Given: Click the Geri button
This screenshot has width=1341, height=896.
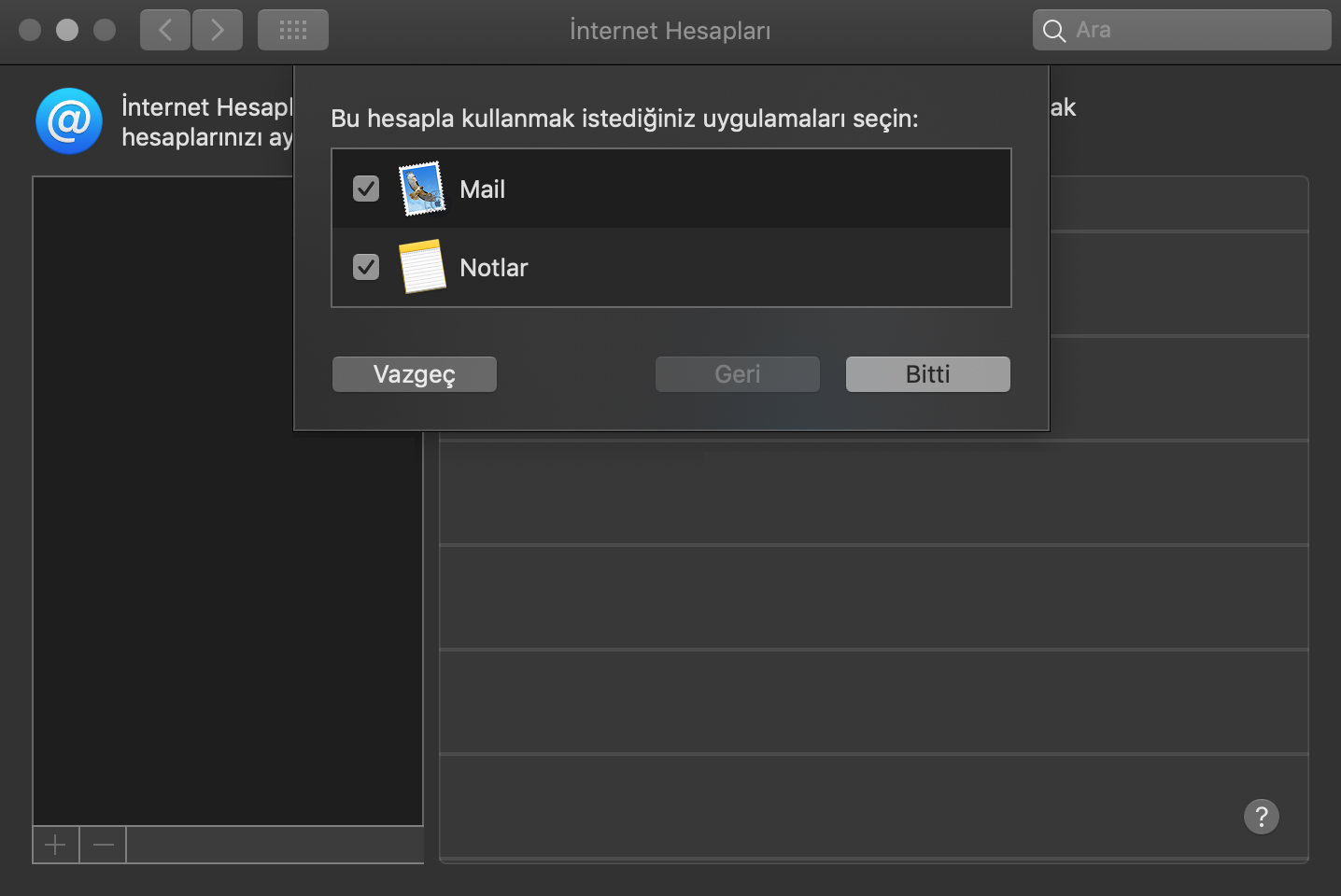Looking at the screenshot, I should tap(737, 373).
